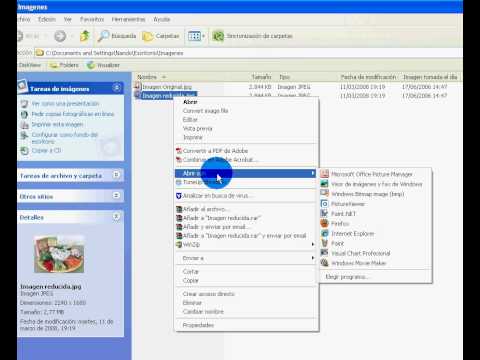
Task: Click Convertir a PDF de Adobe
Action: pos(215,151)
